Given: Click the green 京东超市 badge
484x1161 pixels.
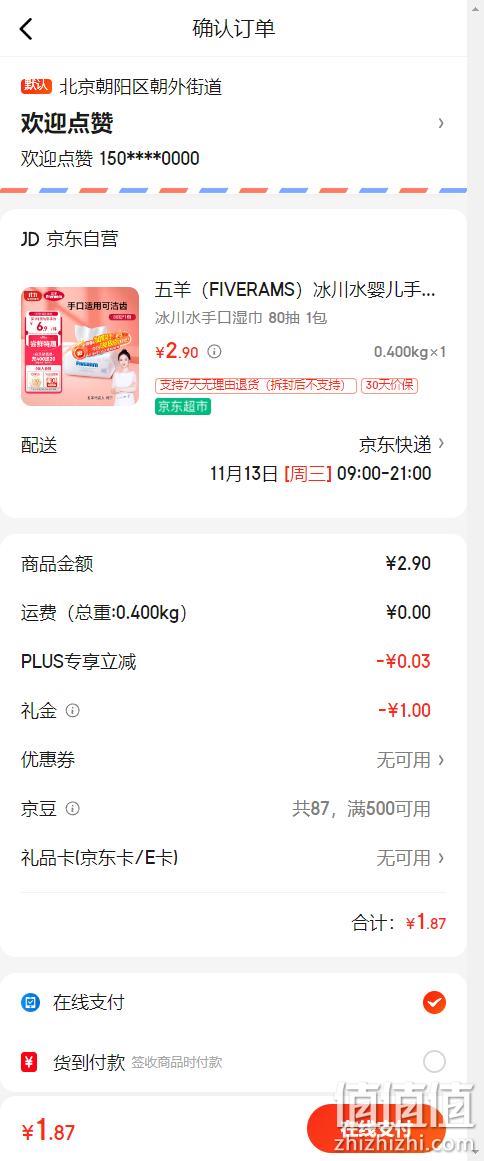Looking at the screenshot, I should tap(183, 406).
